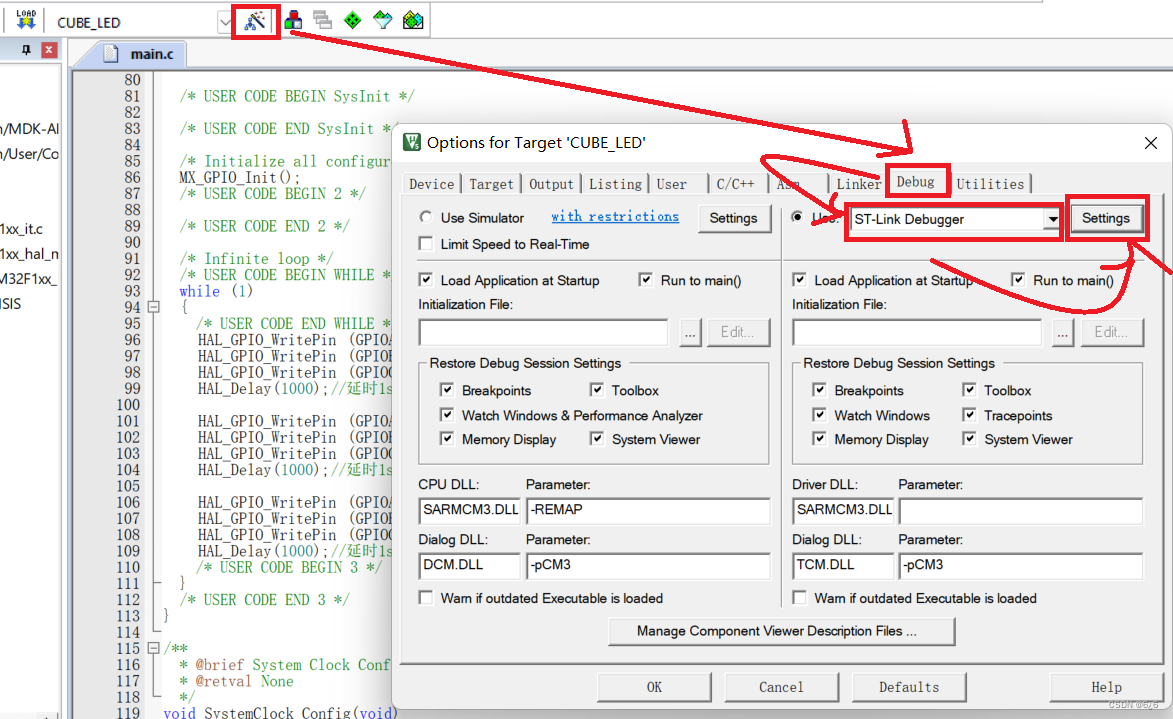Click the Manage Multi-Project Workspace icon

point(322,20)
